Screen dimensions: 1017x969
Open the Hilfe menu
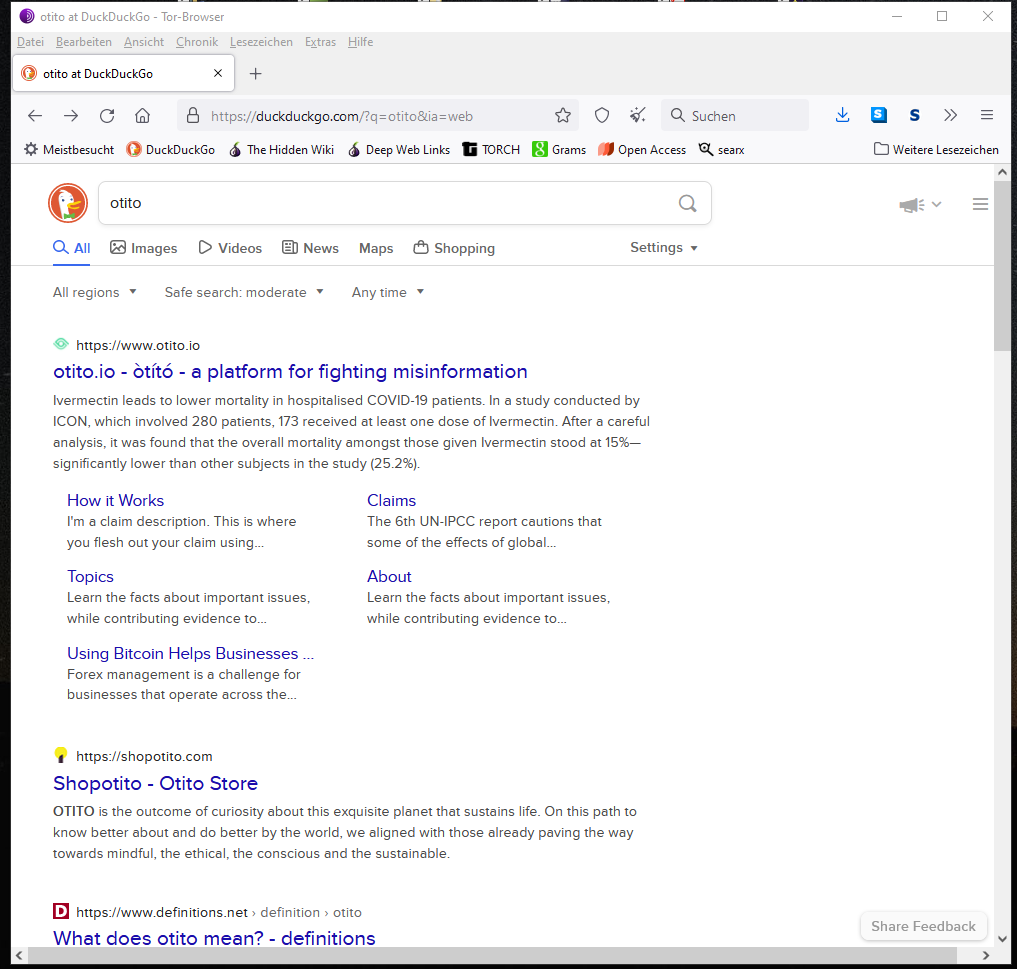click(x=361, y=42)
